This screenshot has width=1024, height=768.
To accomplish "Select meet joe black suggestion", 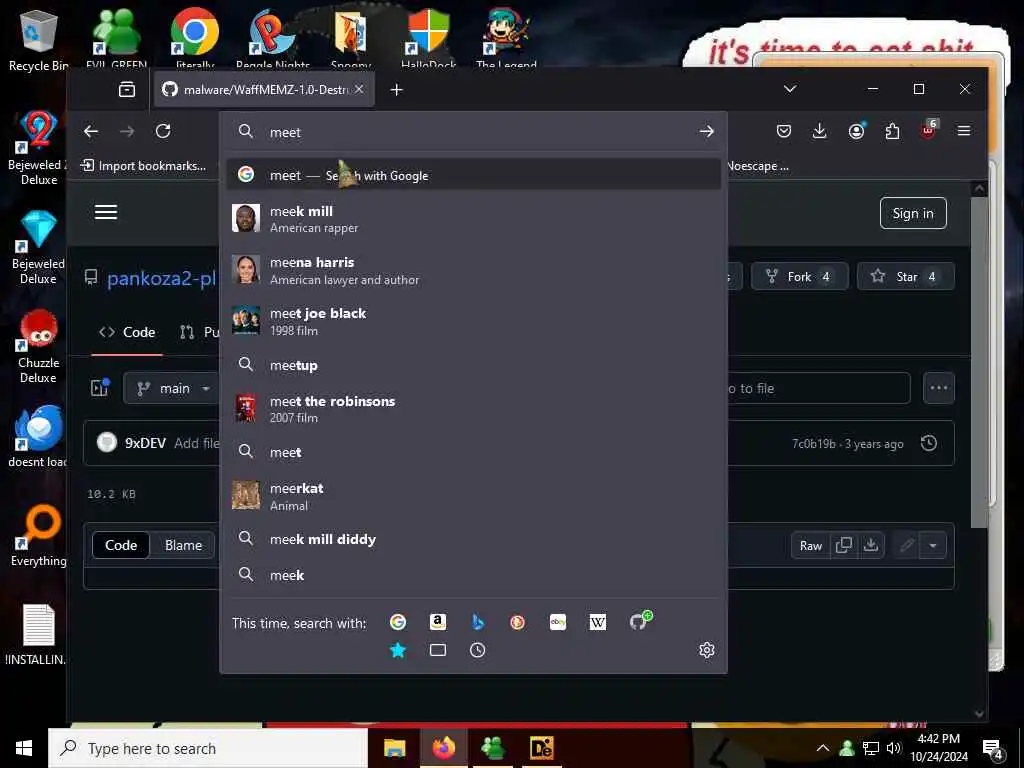I will pos(473,321).
